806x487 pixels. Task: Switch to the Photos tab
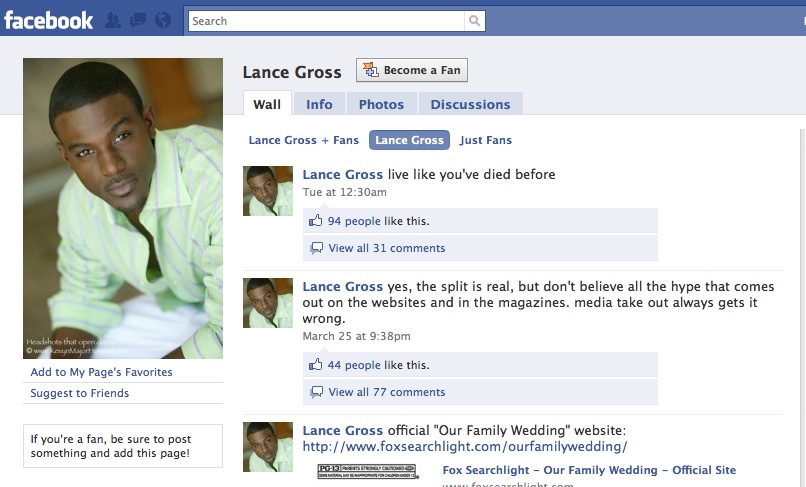381,104
